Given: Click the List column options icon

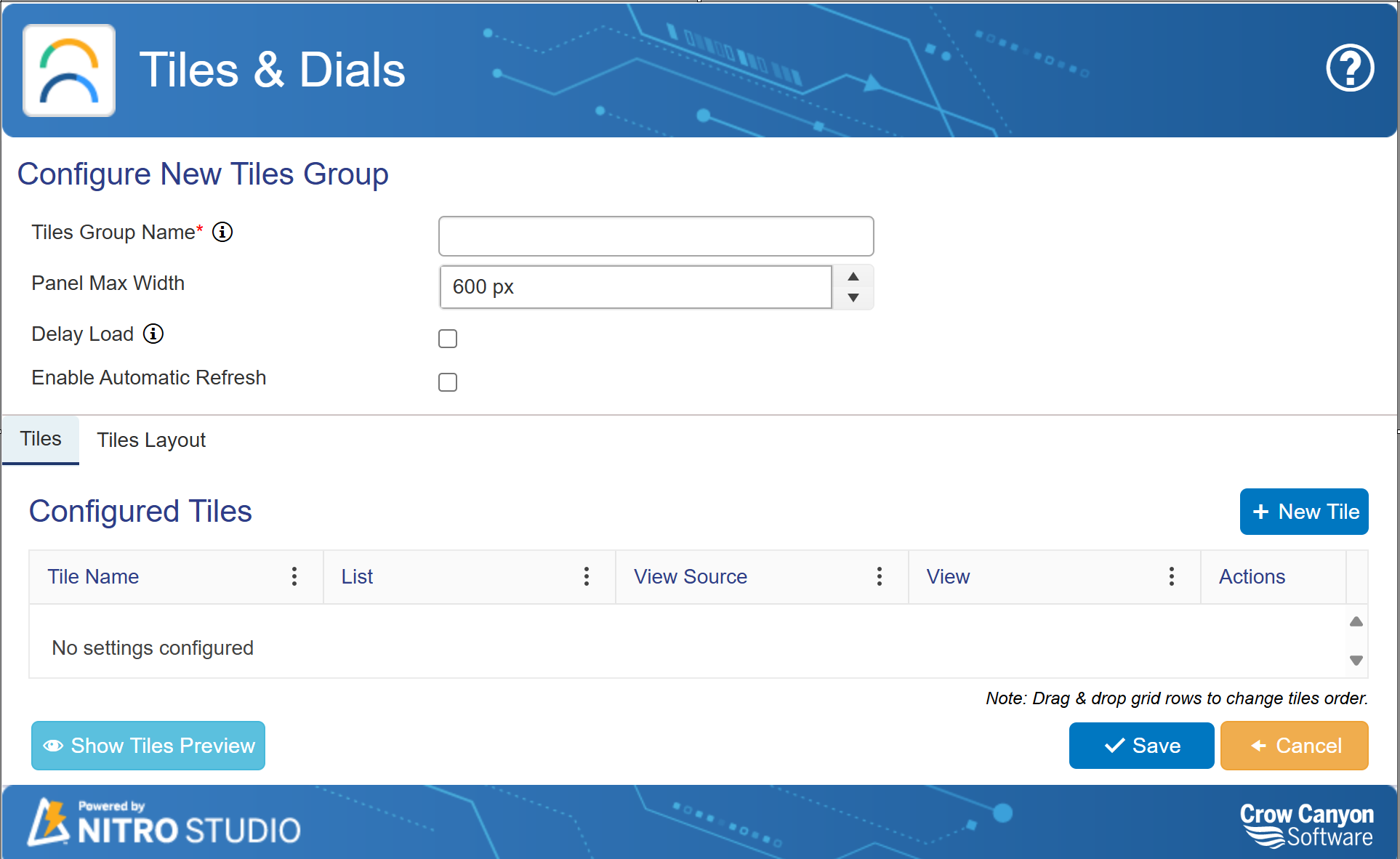Looking at the screenshot, I should coord(587,576).
